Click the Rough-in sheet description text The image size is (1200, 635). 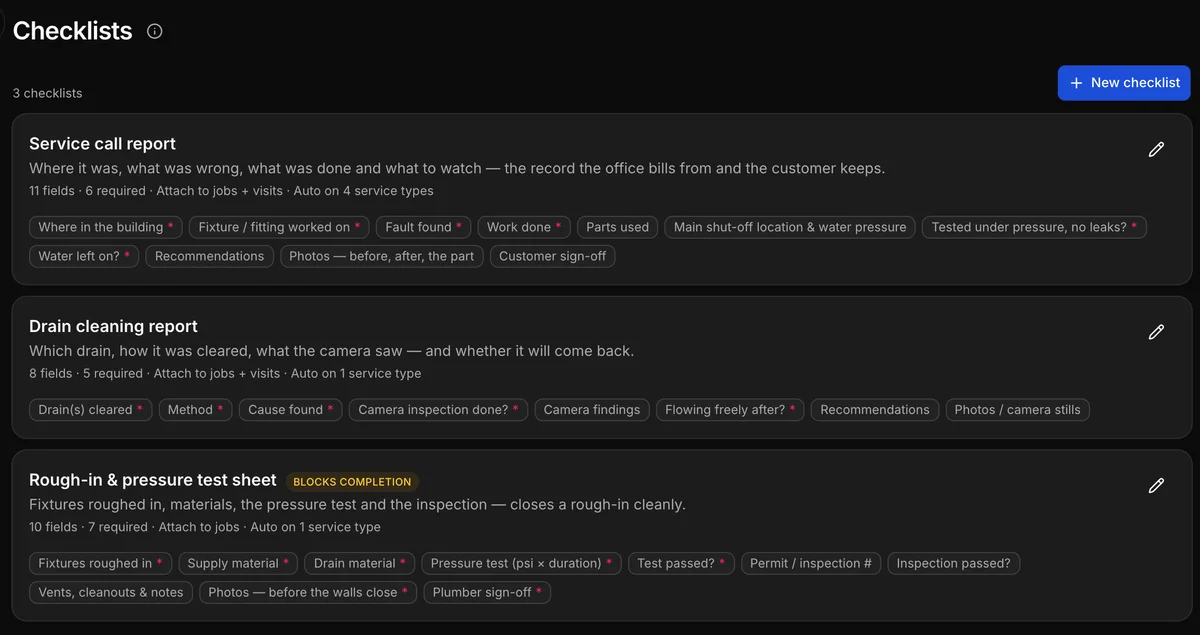point(357,505)
